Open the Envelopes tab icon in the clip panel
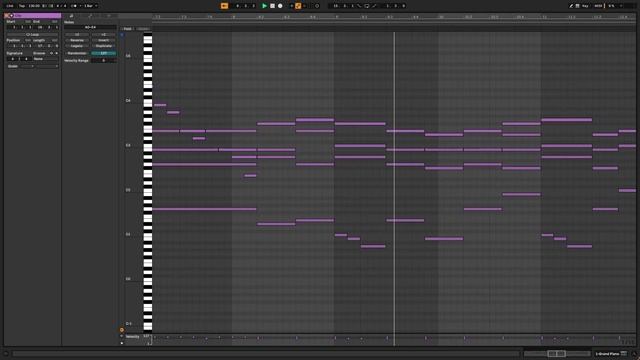The height and width of the screenshot is (360, 640). [x=90, y=16]
